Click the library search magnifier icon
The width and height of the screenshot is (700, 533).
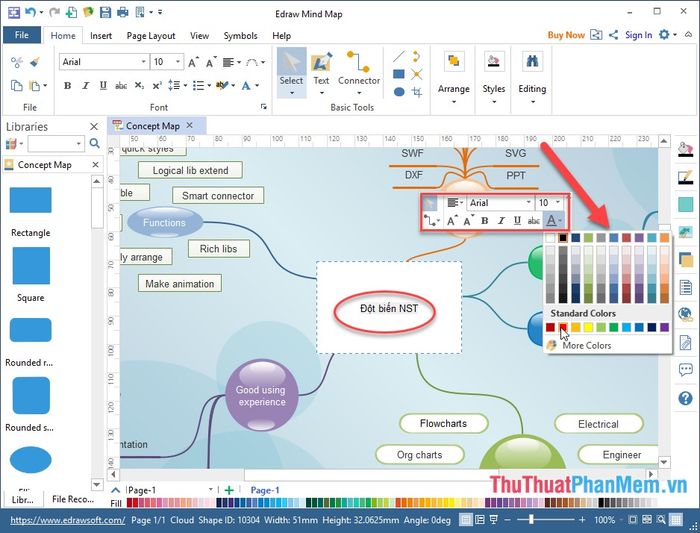pos(95,143)
